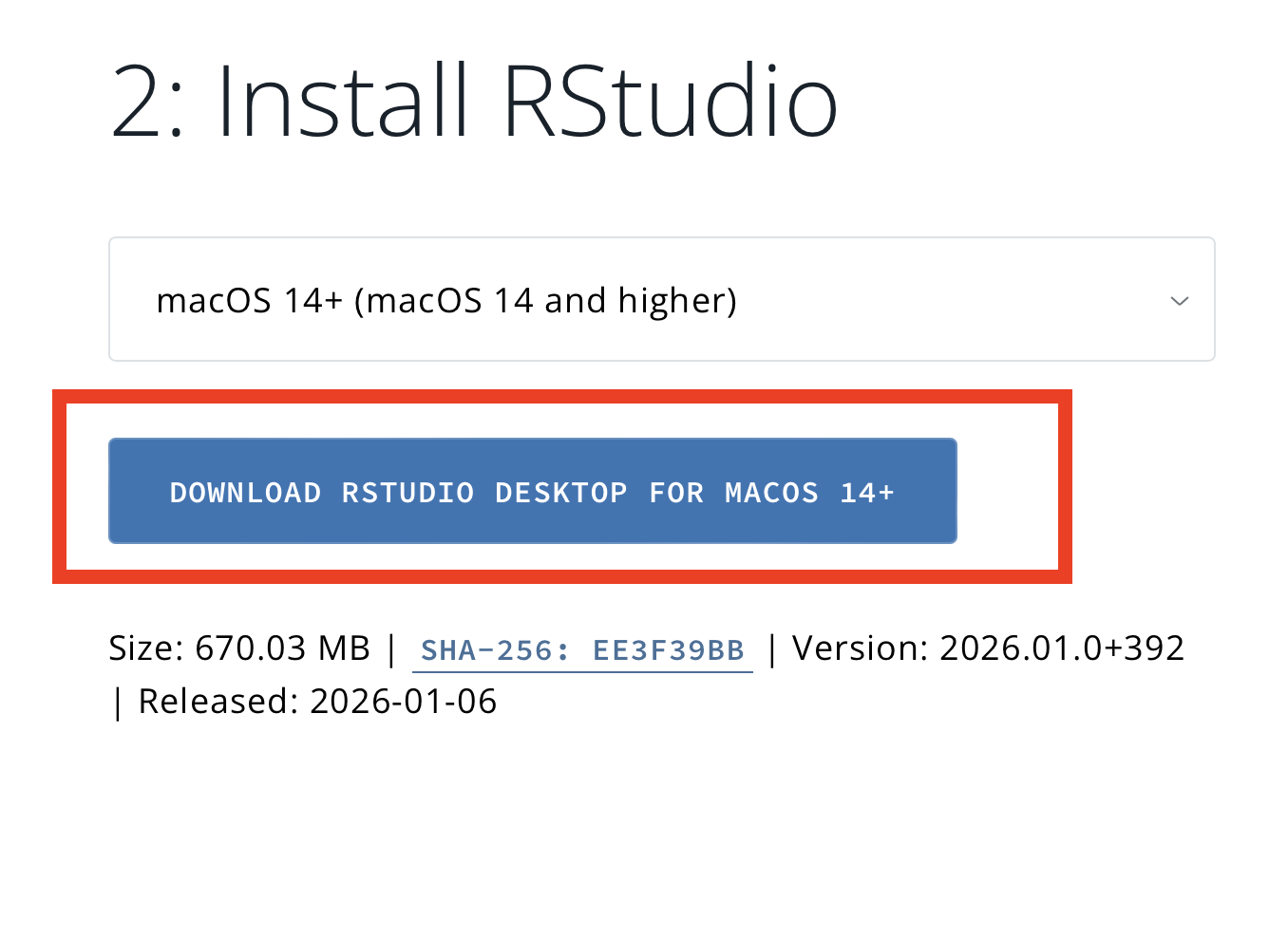The image size is (1288, 939).
Task: Click the word 'Install' in the heading
Action: click(343, 102)
